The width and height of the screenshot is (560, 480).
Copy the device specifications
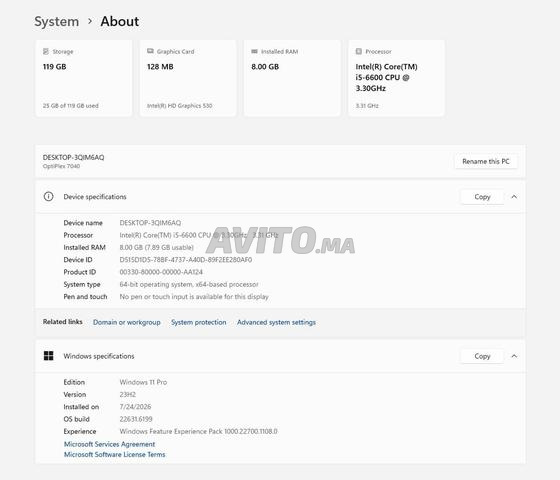pyautogui.click(x=482, y=197)
